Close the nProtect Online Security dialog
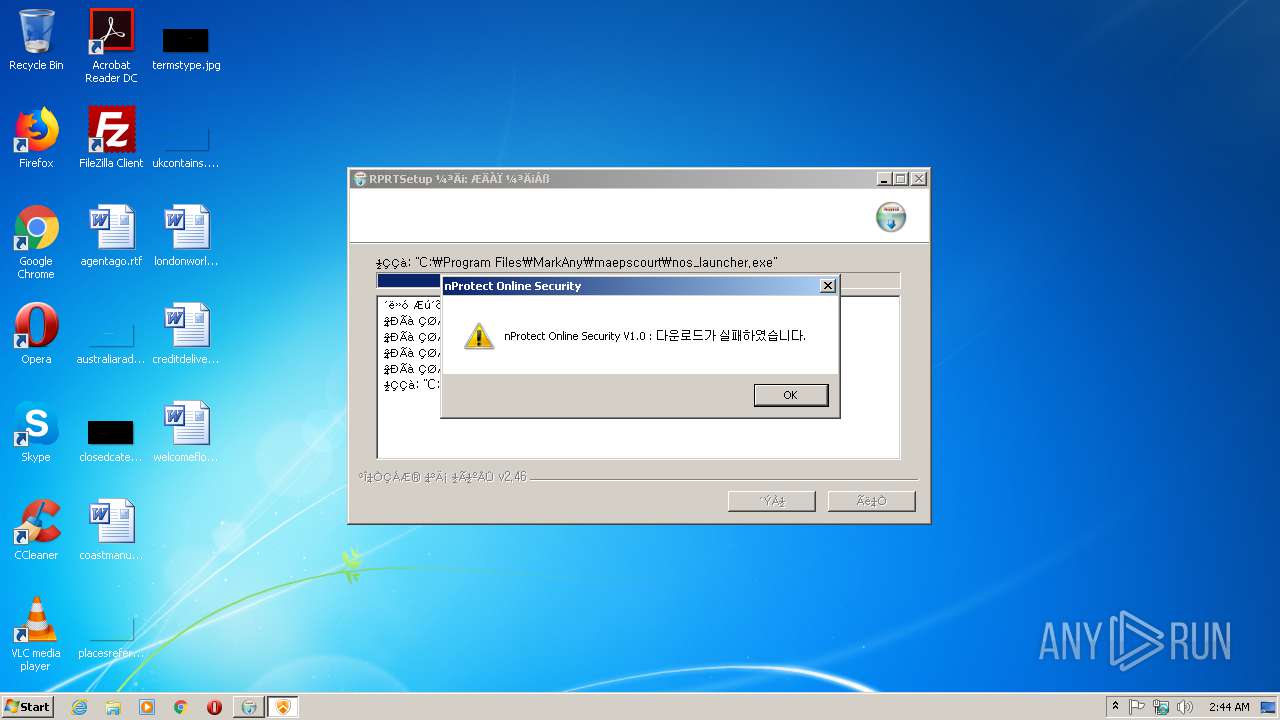Screen dimensions: 1280x720 point(827,286)
